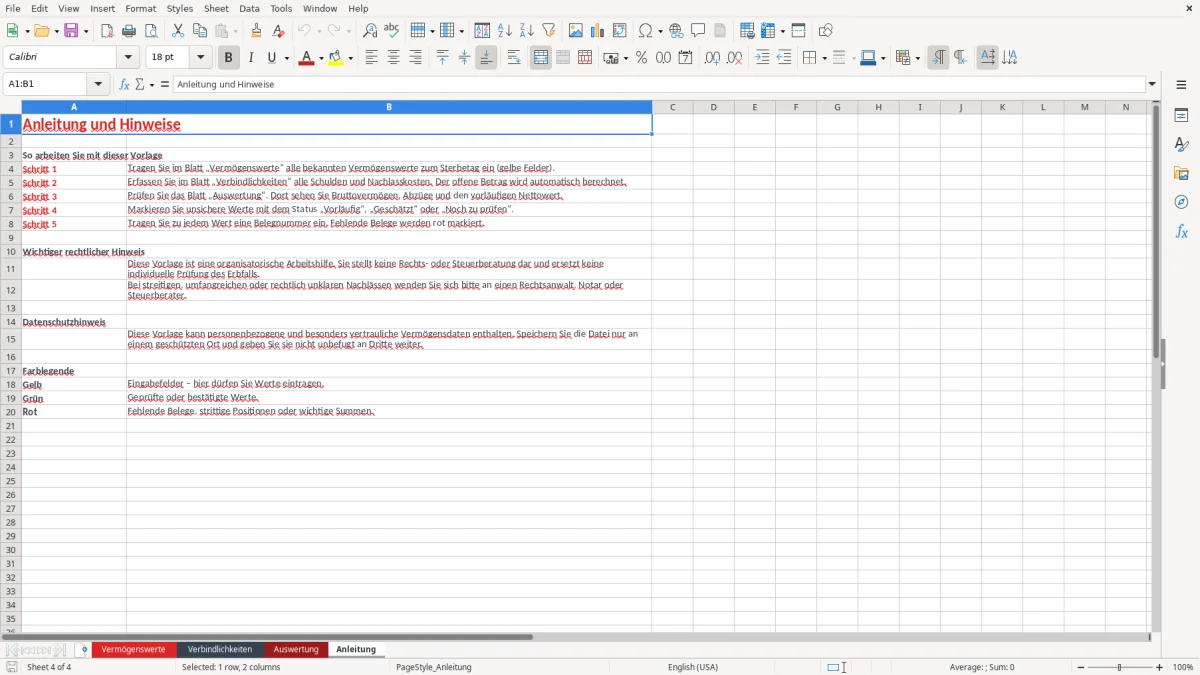Open the Sheet menu
This screenshot has height=675, width=1200.
click(x=216, y=8)
